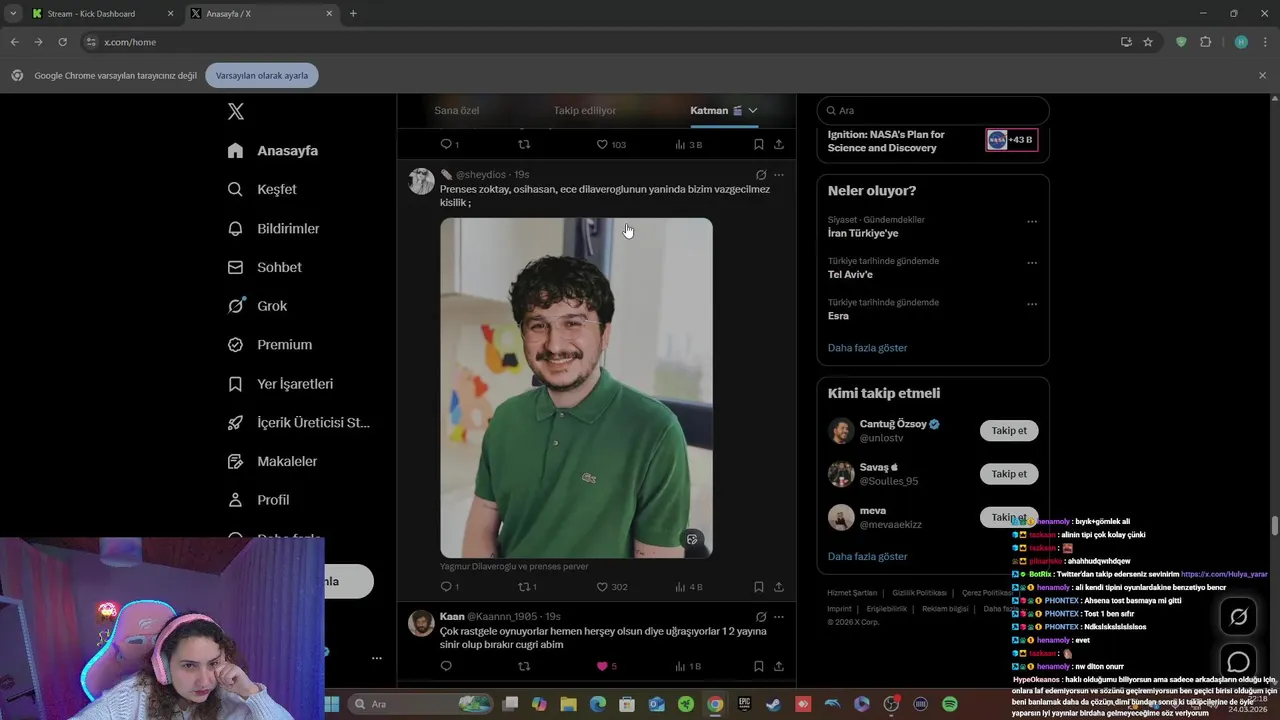Reload the page in Chrome
Image resolution: width=1280 pixels, height=720 pixels.
62,42
